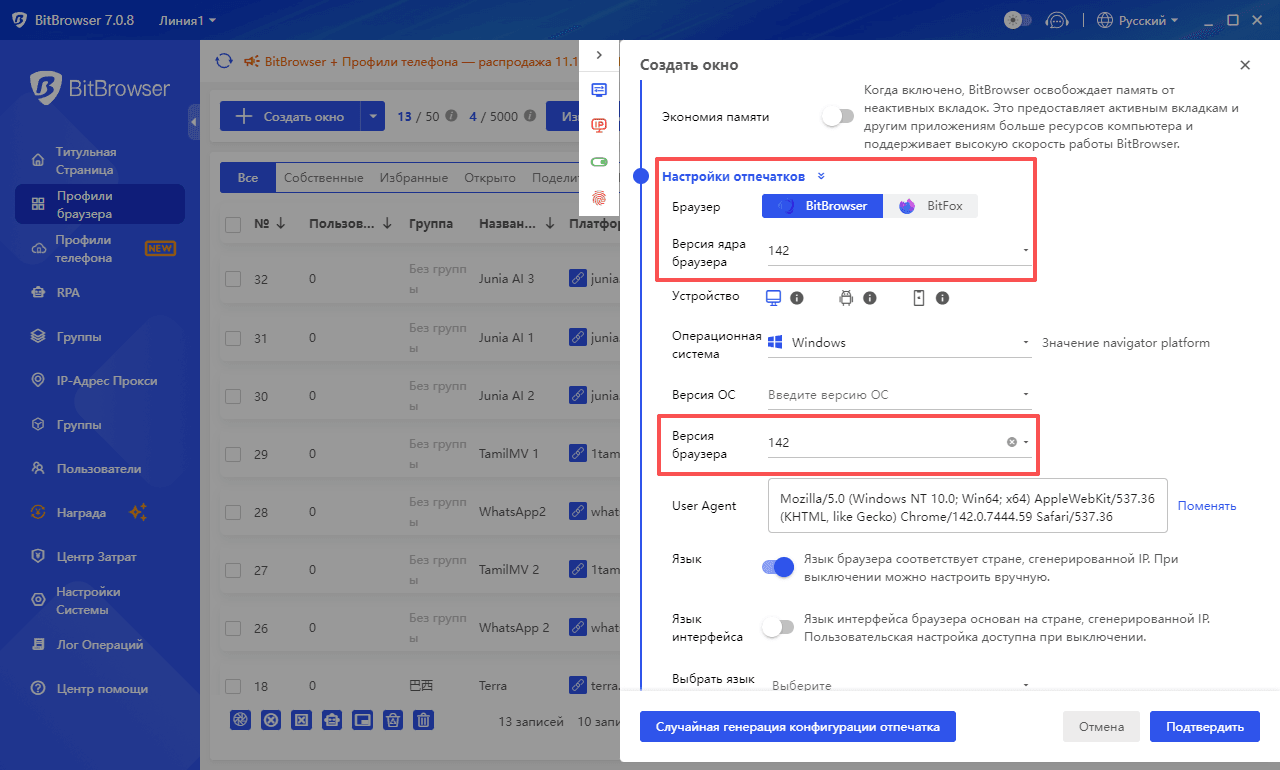Open customer support headset icon
Screen dimensions: 1280x770
pos(1056,20)
